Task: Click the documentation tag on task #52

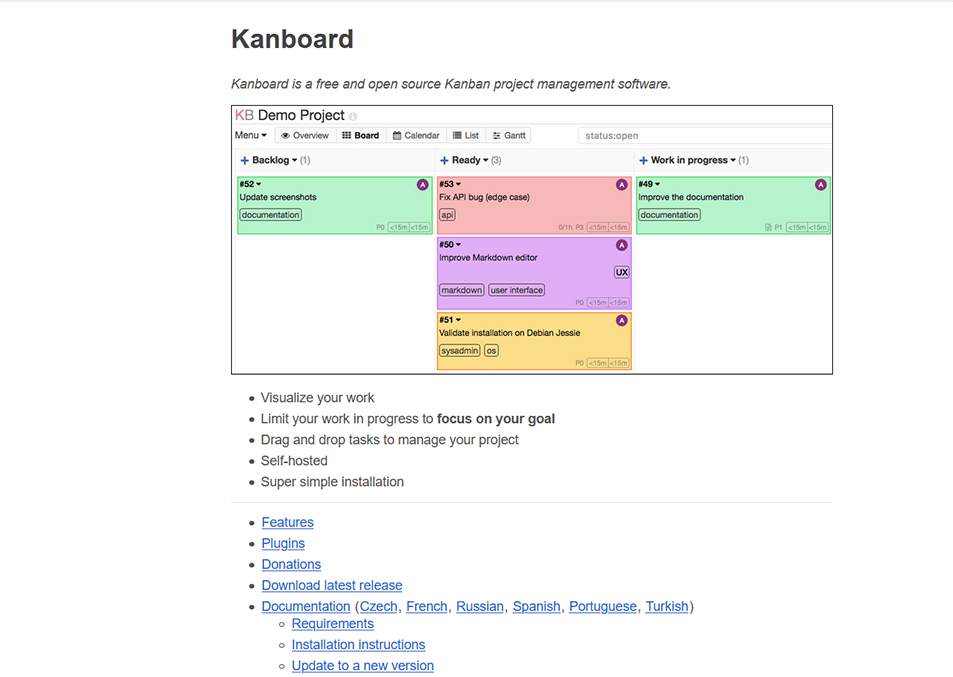Action: pyautogui.click(x=270, y=215)
